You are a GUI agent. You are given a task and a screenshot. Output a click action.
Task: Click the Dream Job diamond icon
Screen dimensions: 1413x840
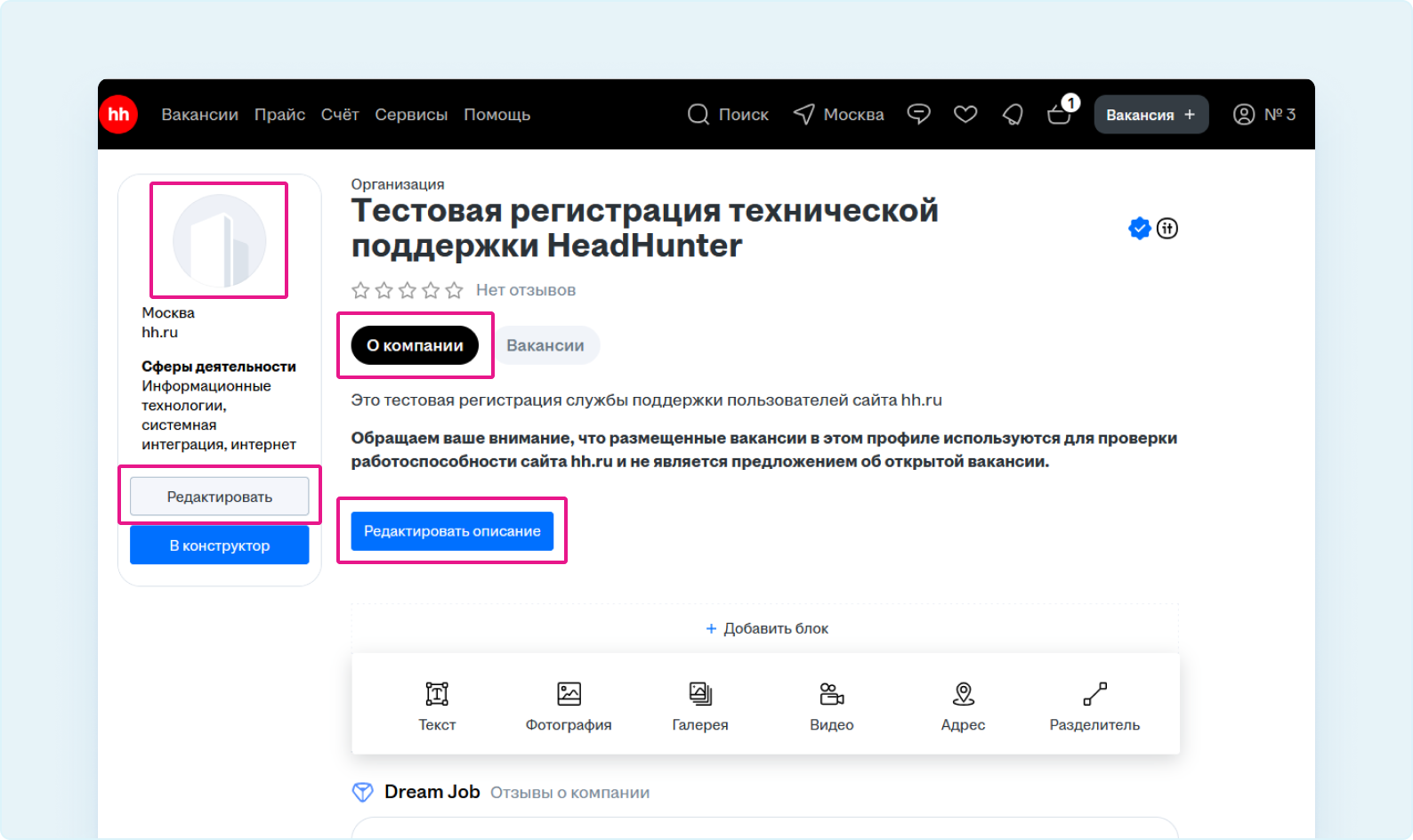pyautogui.click(x=362, y=792)
